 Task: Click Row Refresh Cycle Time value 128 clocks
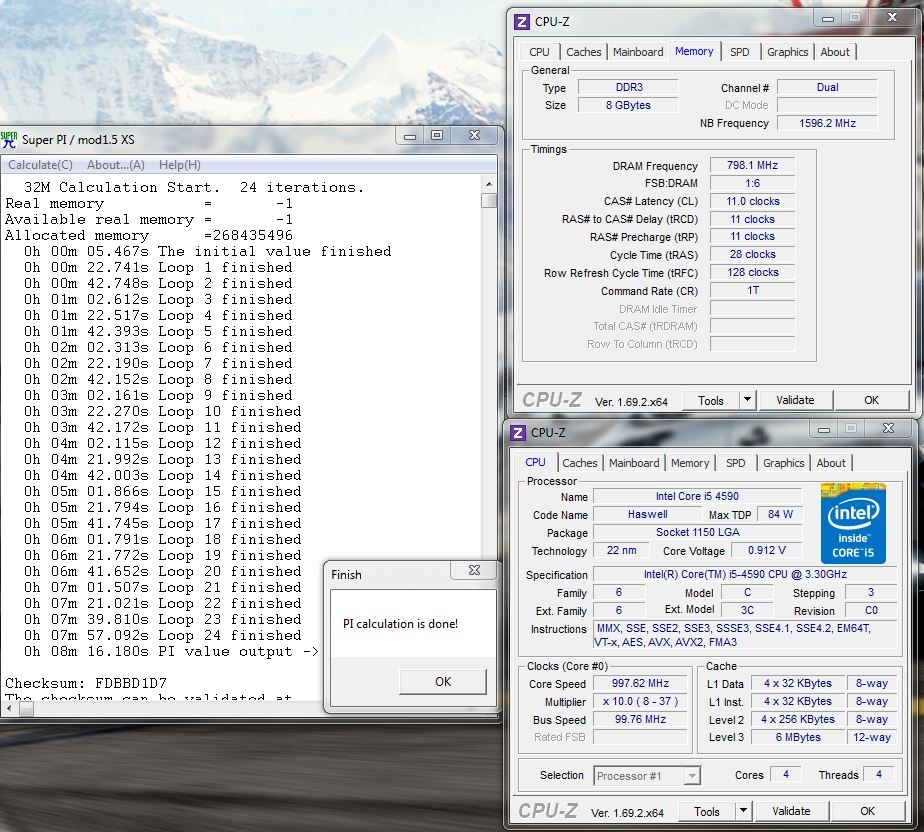[x=752, y=272]
